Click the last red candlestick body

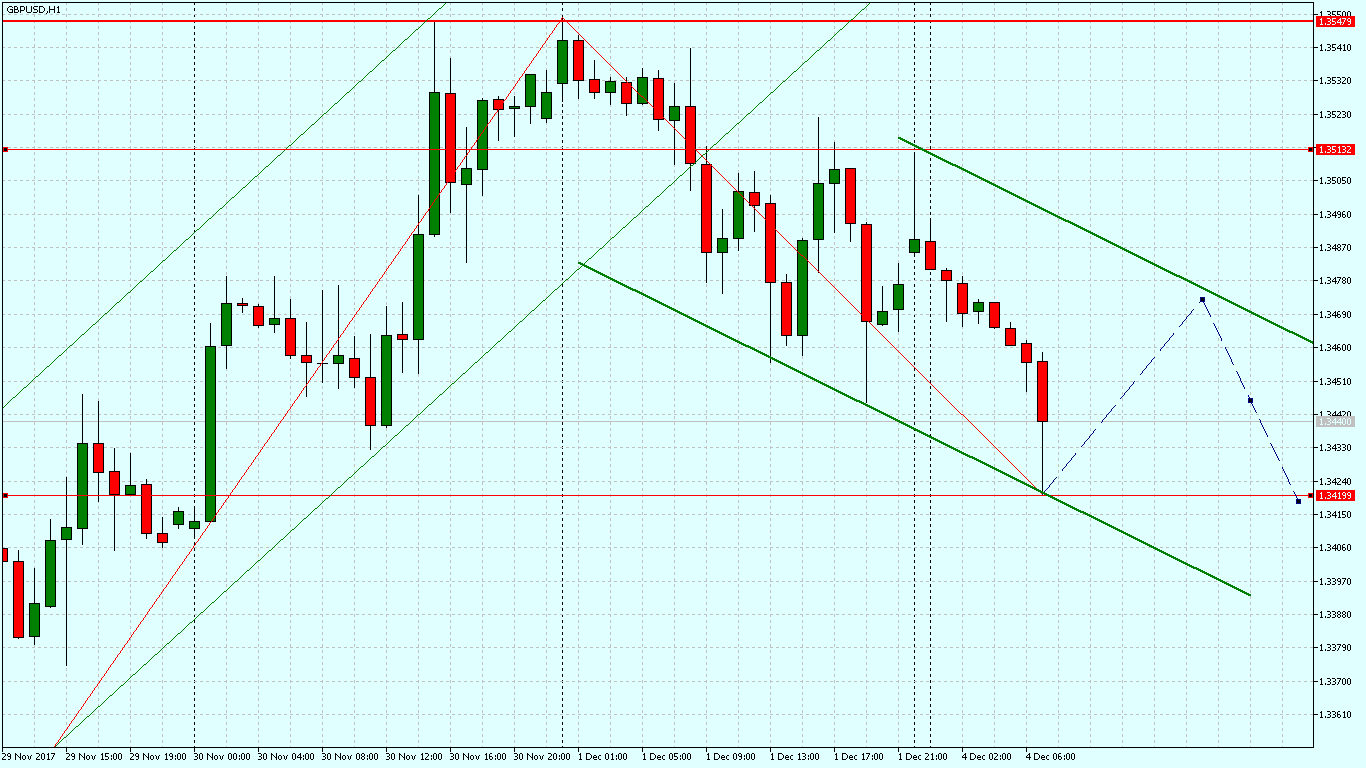click(1042, 391)
